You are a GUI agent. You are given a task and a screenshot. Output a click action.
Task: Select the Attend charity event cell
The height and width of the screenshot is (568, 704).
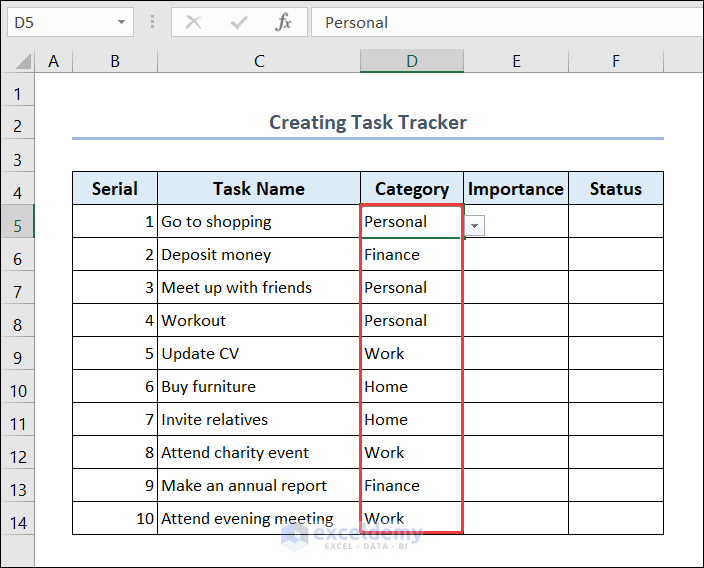click(259, 452)
